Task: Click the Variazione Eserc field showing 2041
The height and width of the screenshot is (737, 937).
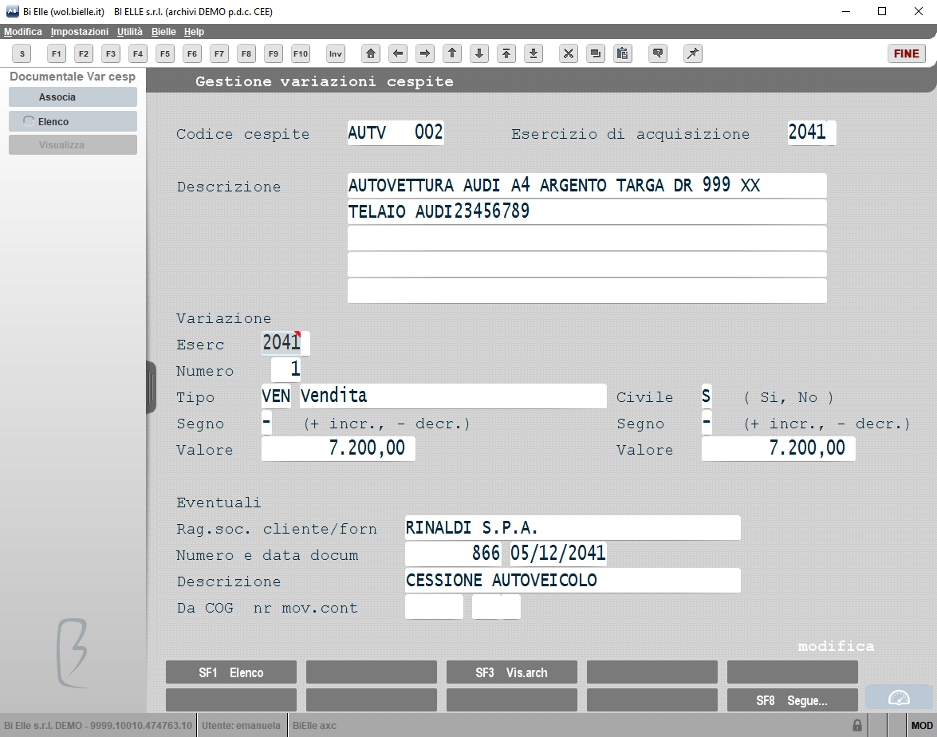Action: (x=285, y=343)
